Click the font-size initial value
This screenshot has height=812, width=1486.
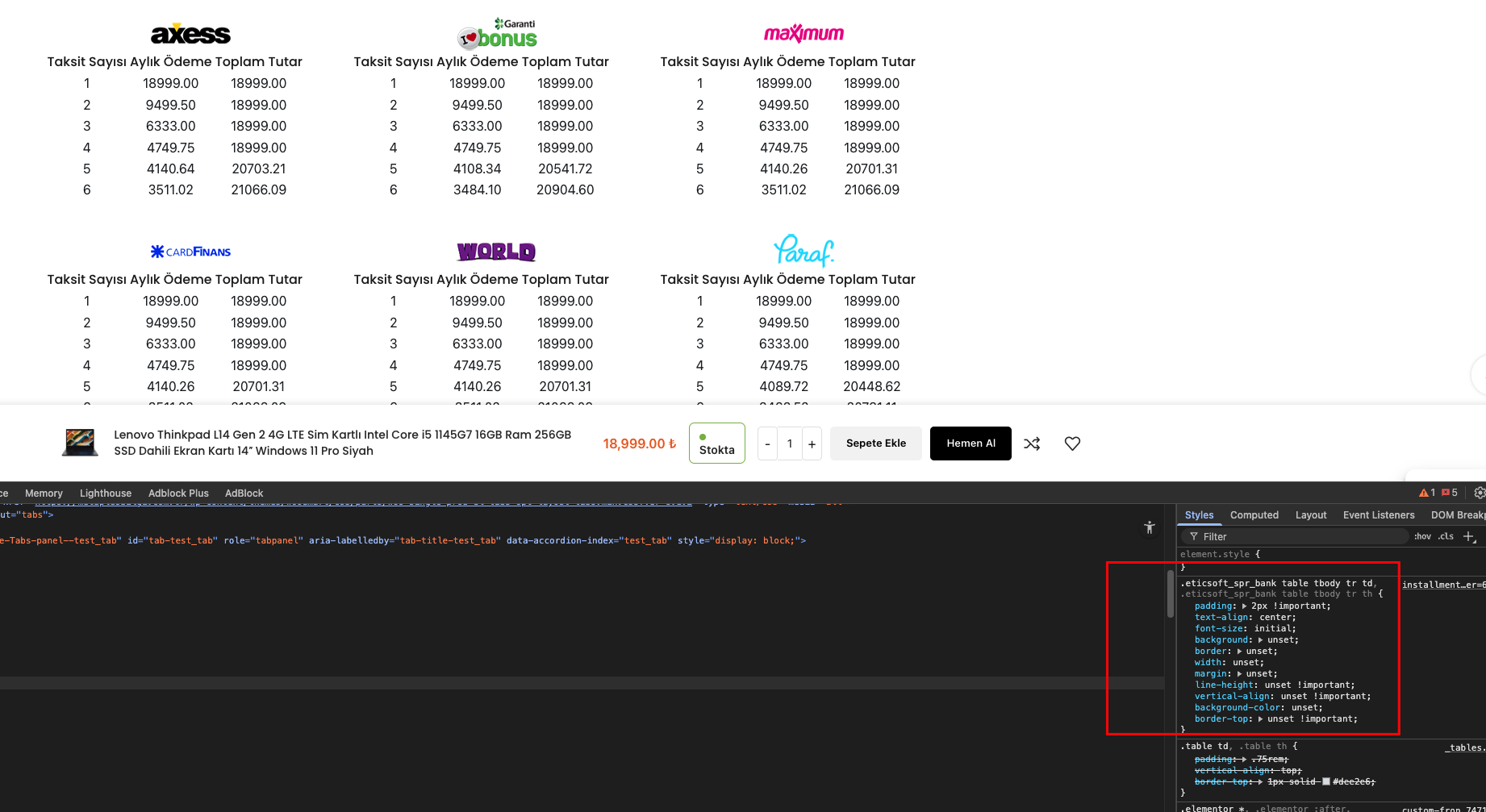pos(1272,629)
